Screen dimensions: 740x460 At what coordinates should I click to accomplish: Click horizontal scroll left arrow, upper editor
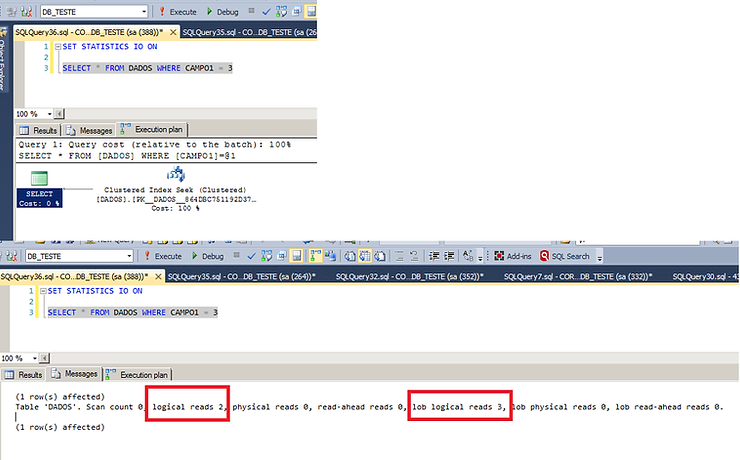coord(59,114)
